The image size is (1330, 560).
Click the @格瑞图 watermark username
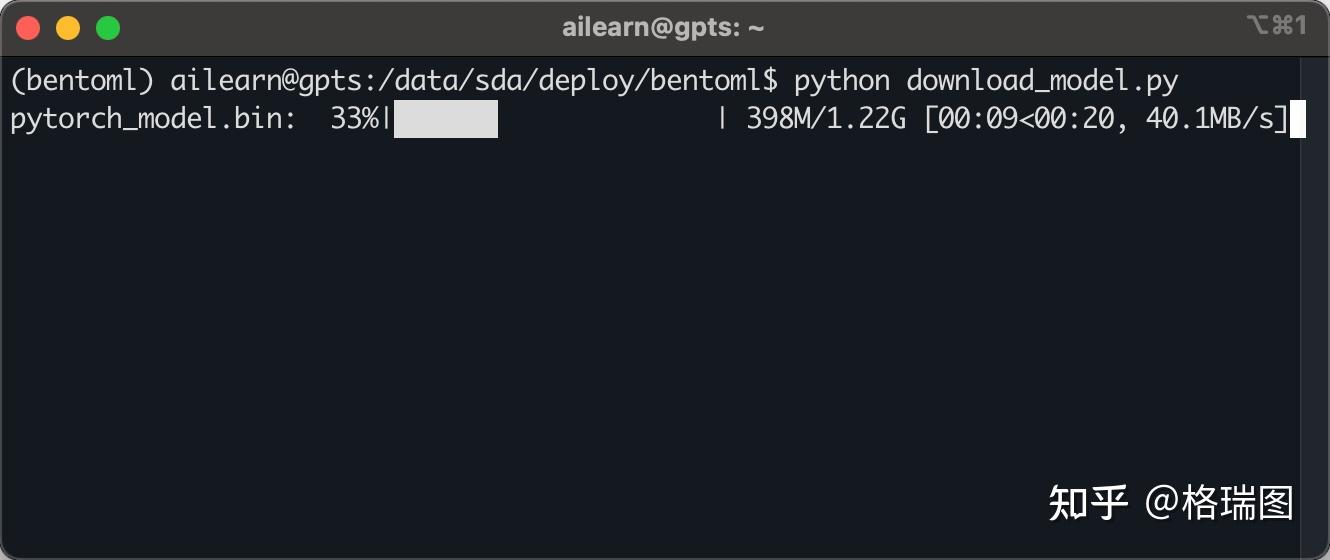click(1220, 502)
